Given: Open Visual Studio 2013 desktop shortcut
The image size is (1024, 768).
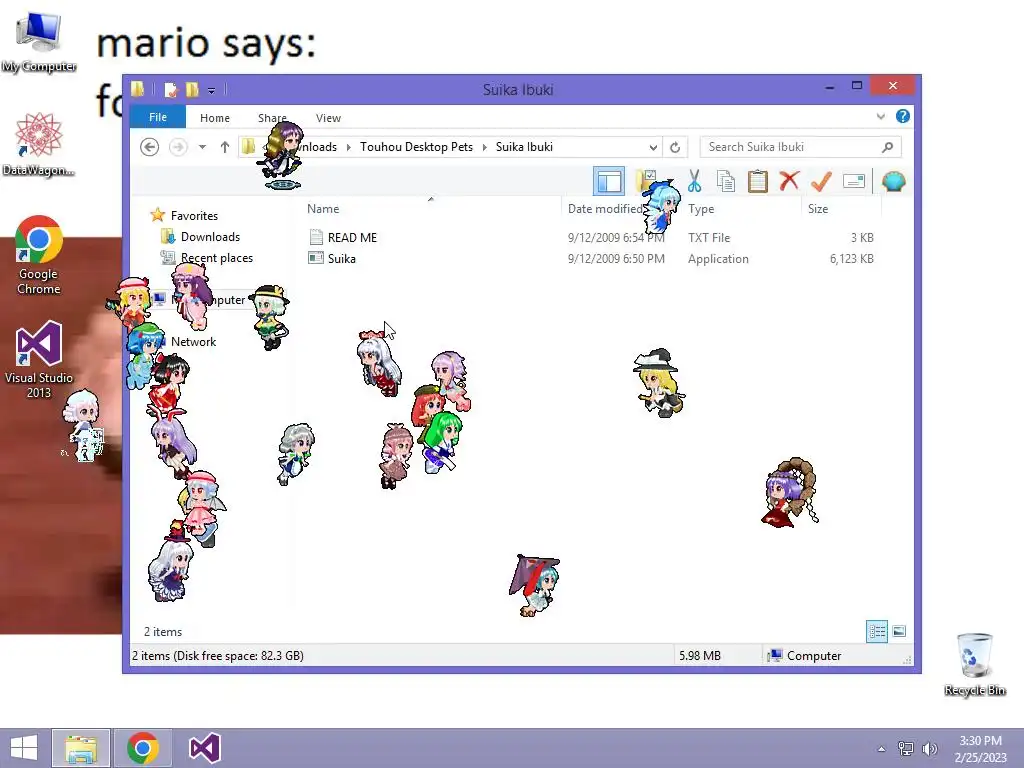Looking at the screenshot, I should (x=39, y=360).
